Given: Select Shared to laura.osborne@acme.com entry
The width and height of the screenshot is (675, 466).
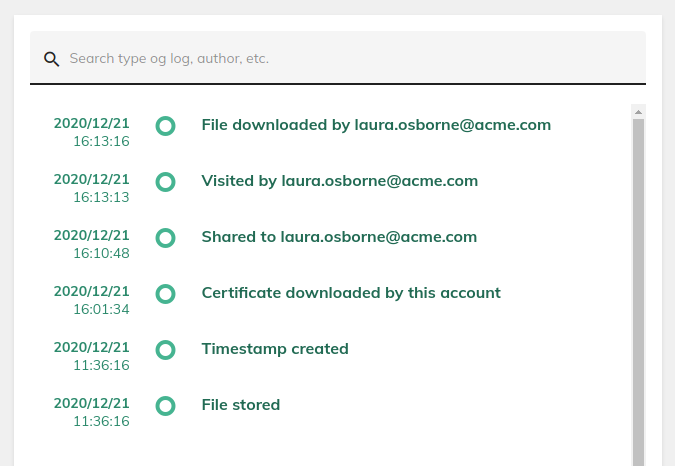Looking at the screenshot, I should [339, 237].
